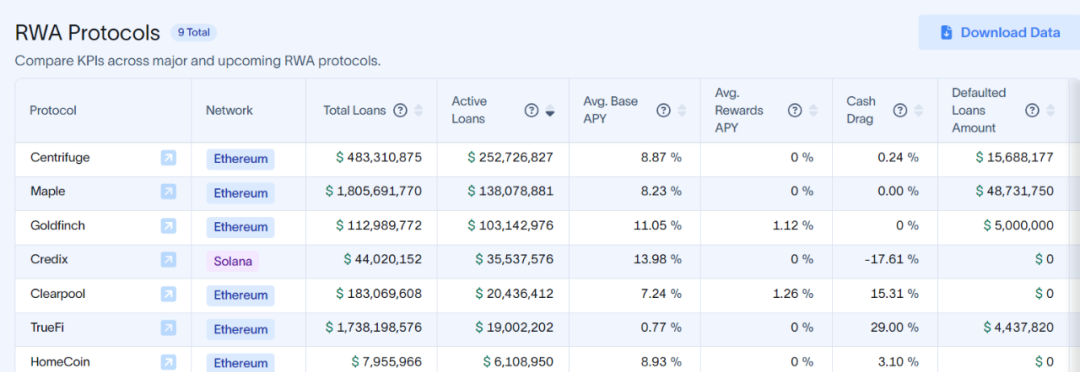The height and width of the screenshot is (372, 1081).
Task: Click Clearpool protocol name
Action: 58,293
